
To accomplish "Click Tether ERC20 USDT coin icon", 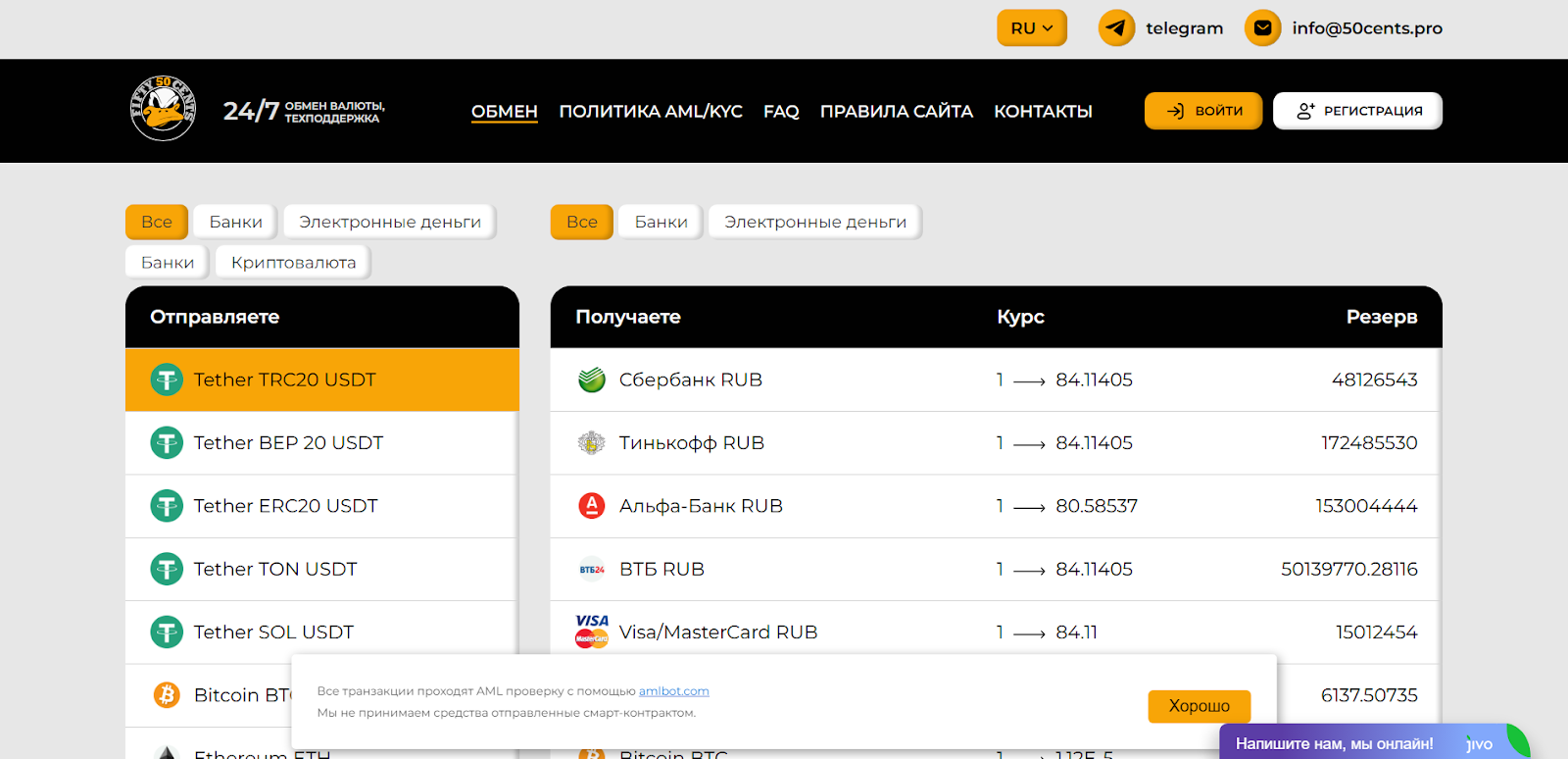I will pyautogui.click(x=167, y=506).
